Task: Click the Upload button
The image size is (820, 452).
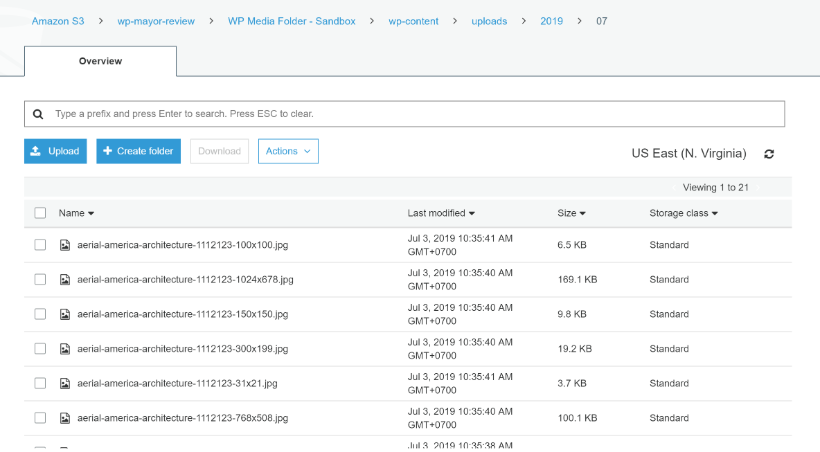Action: point(55,151)
